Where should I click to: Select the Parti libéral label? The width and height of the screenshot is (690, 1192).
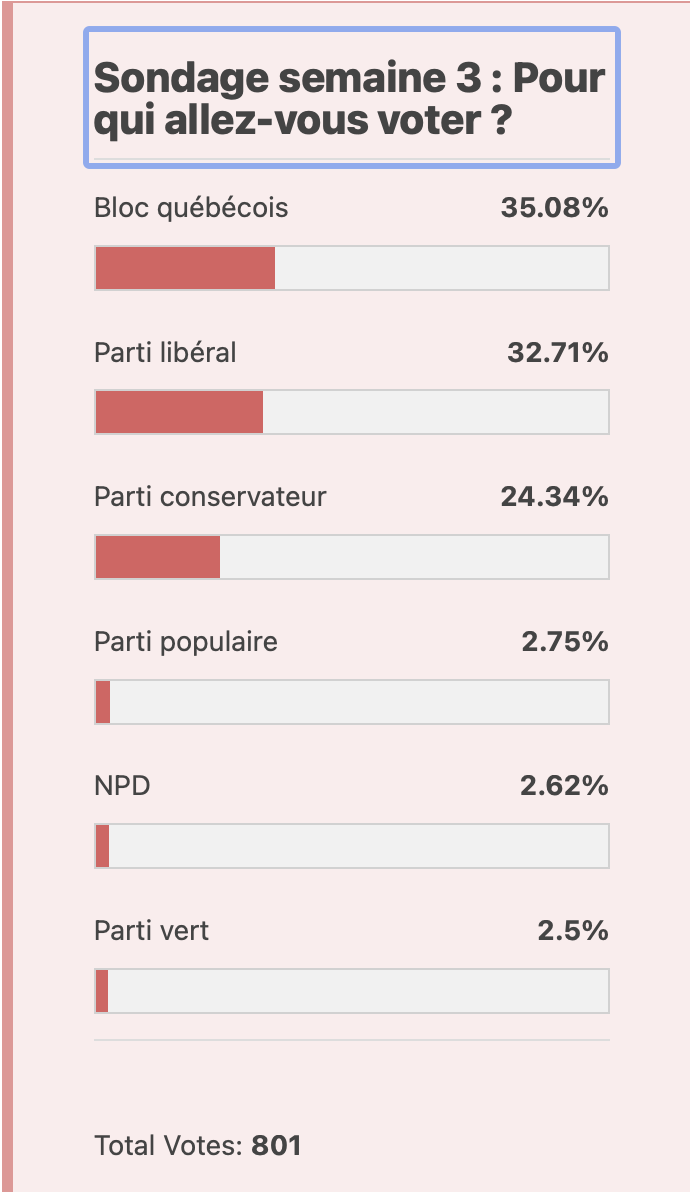click(165, 353)
